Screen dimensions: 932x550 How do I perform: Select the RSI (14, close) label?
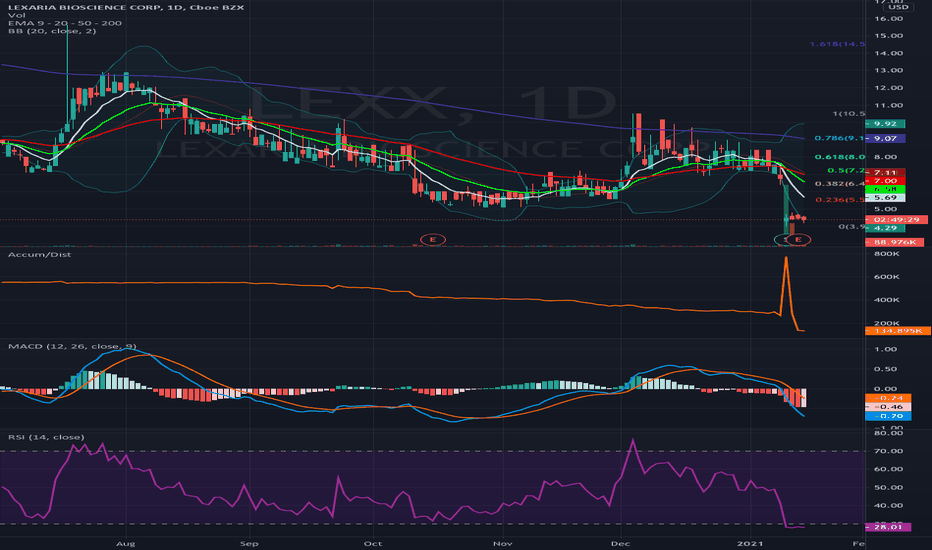coord(46,437)
